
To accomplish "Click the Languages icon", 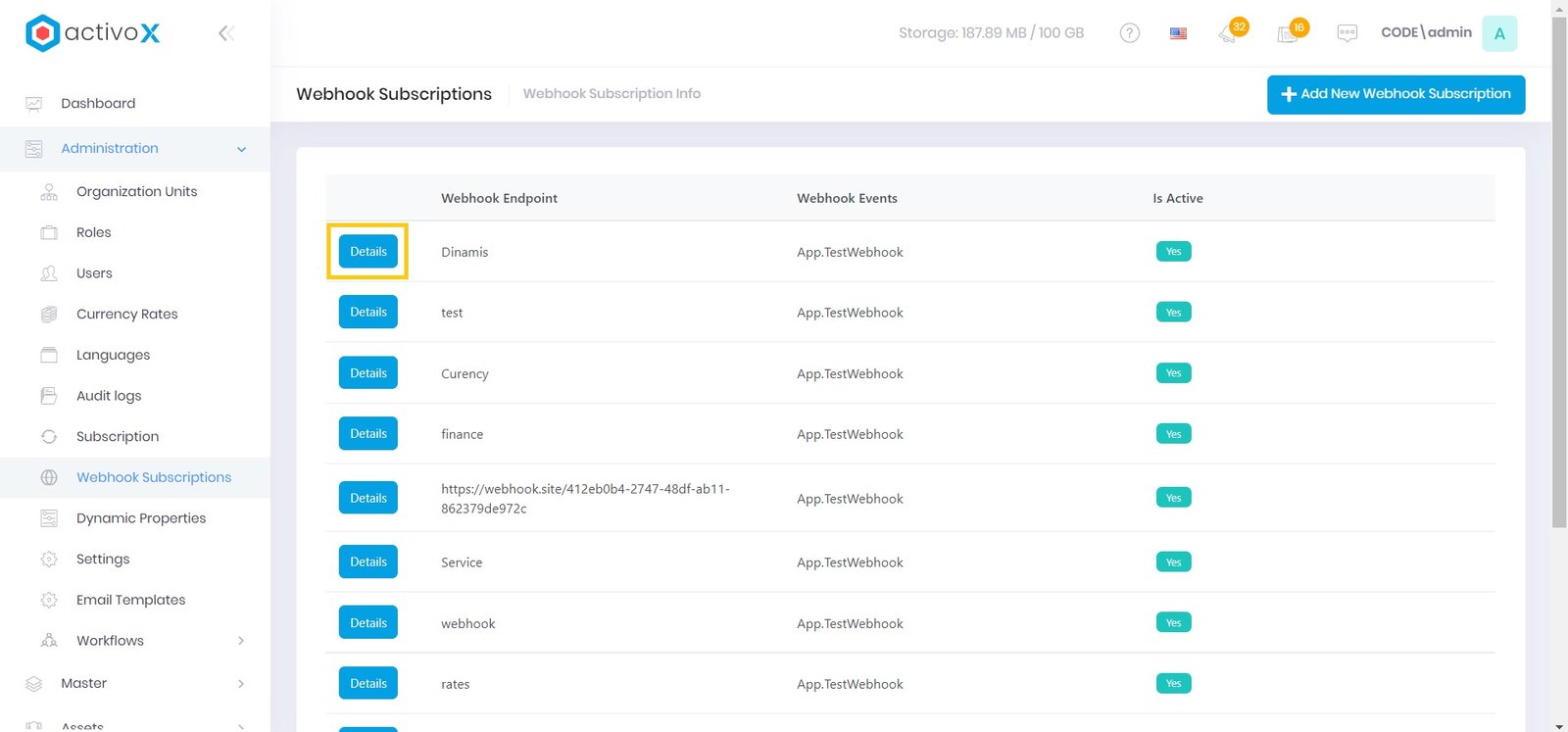I will click(x=49, y=355).
